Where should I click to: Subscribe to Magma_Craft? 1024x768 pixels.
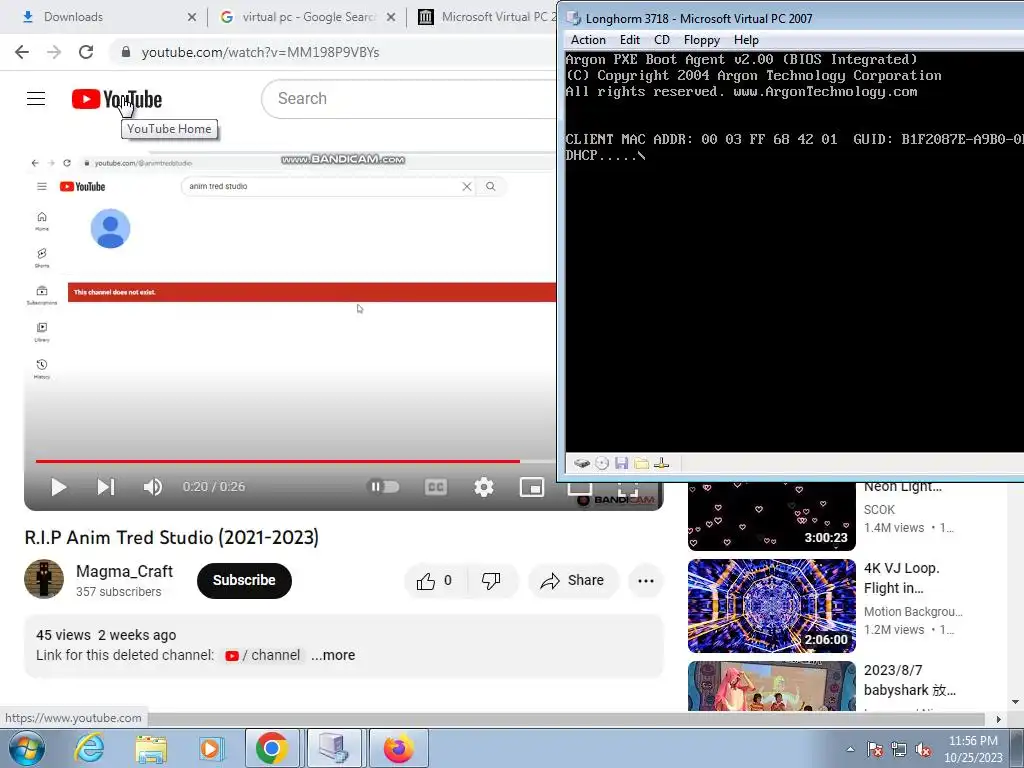(x=244, y=581)
